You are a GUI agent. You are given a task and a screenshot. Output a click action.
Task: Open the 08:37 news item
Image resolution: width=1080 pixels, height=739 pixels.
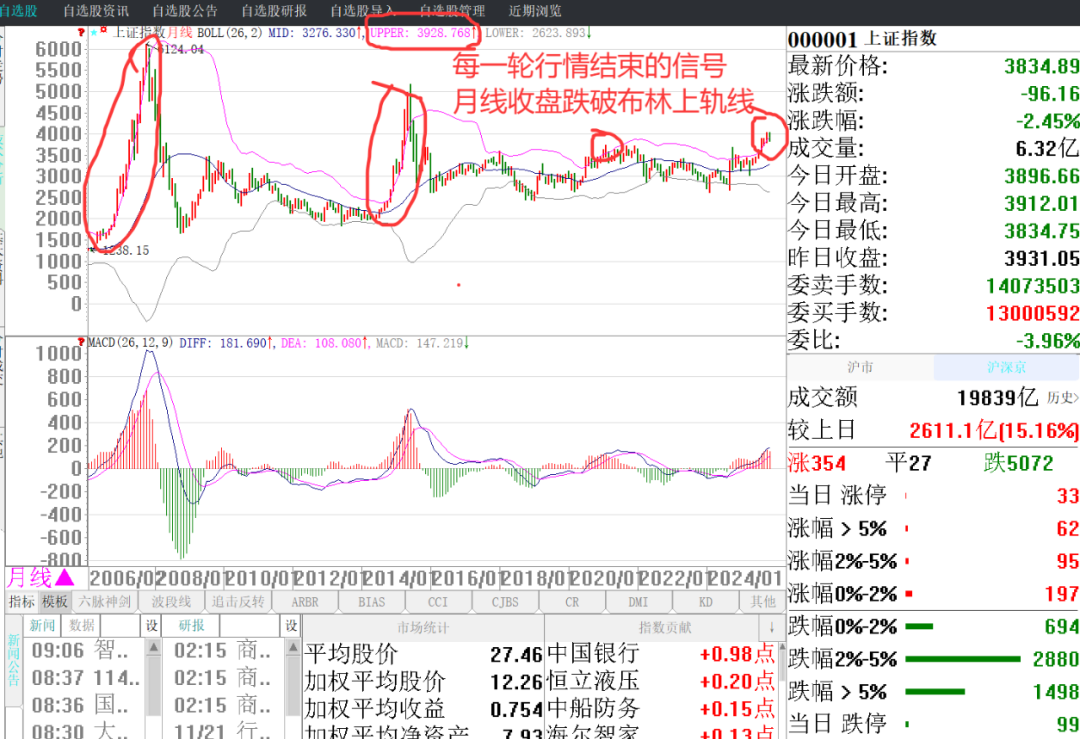pyautogui.click(x=86, y=678)
